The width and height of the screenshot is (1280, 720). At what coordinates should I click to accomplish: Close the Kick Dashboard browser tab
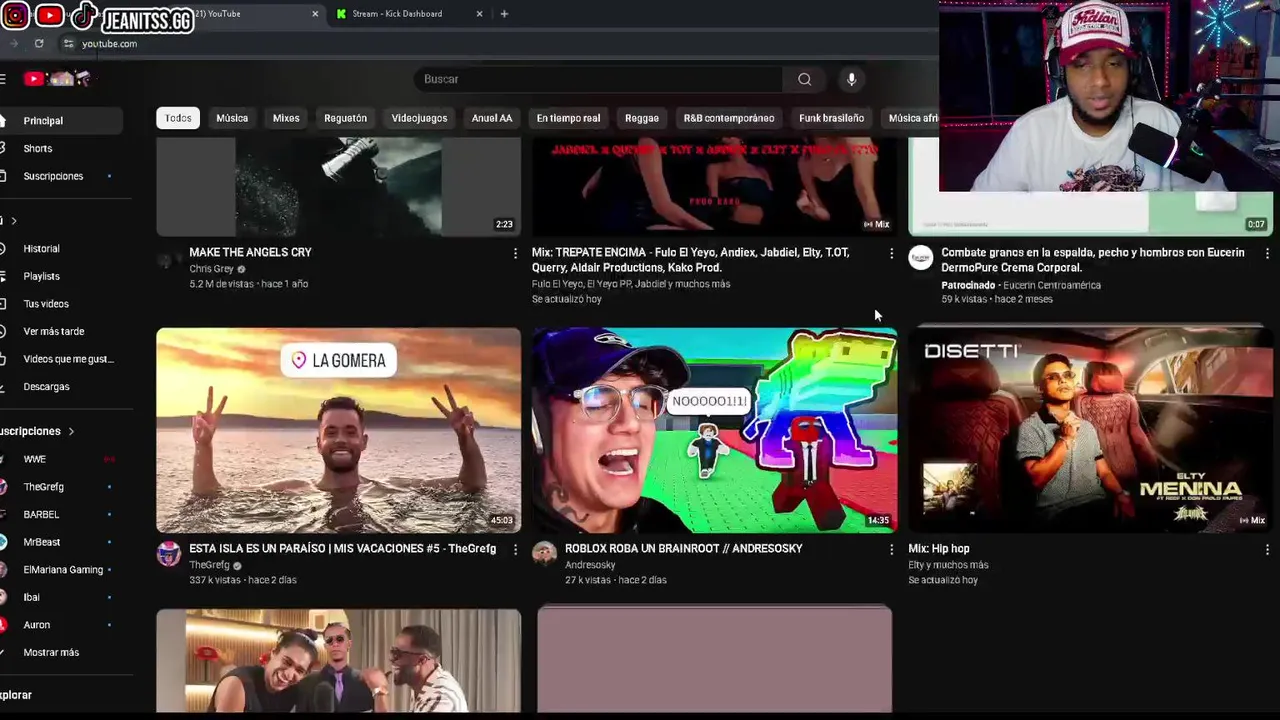[479, 14]
